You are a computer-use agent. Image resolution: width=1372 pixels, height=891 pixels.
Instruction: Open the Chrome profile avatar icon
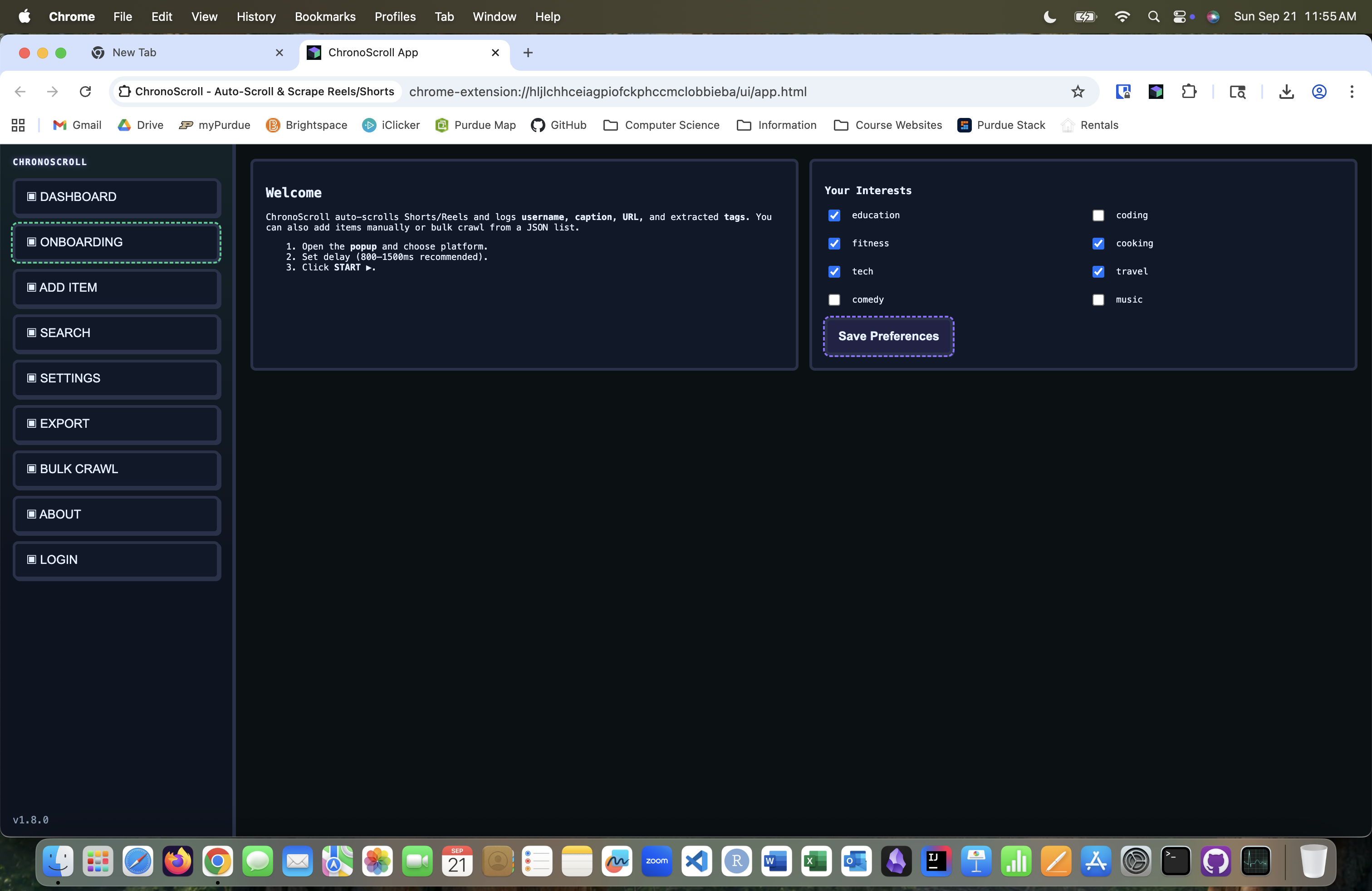pyautogui.click(x=1319, y=92)
